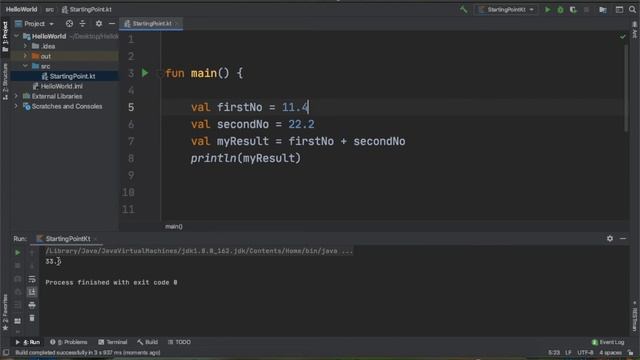Open the UTF-8 encoding selector
This screenshot has height=360, width=640.
(585, 353)
